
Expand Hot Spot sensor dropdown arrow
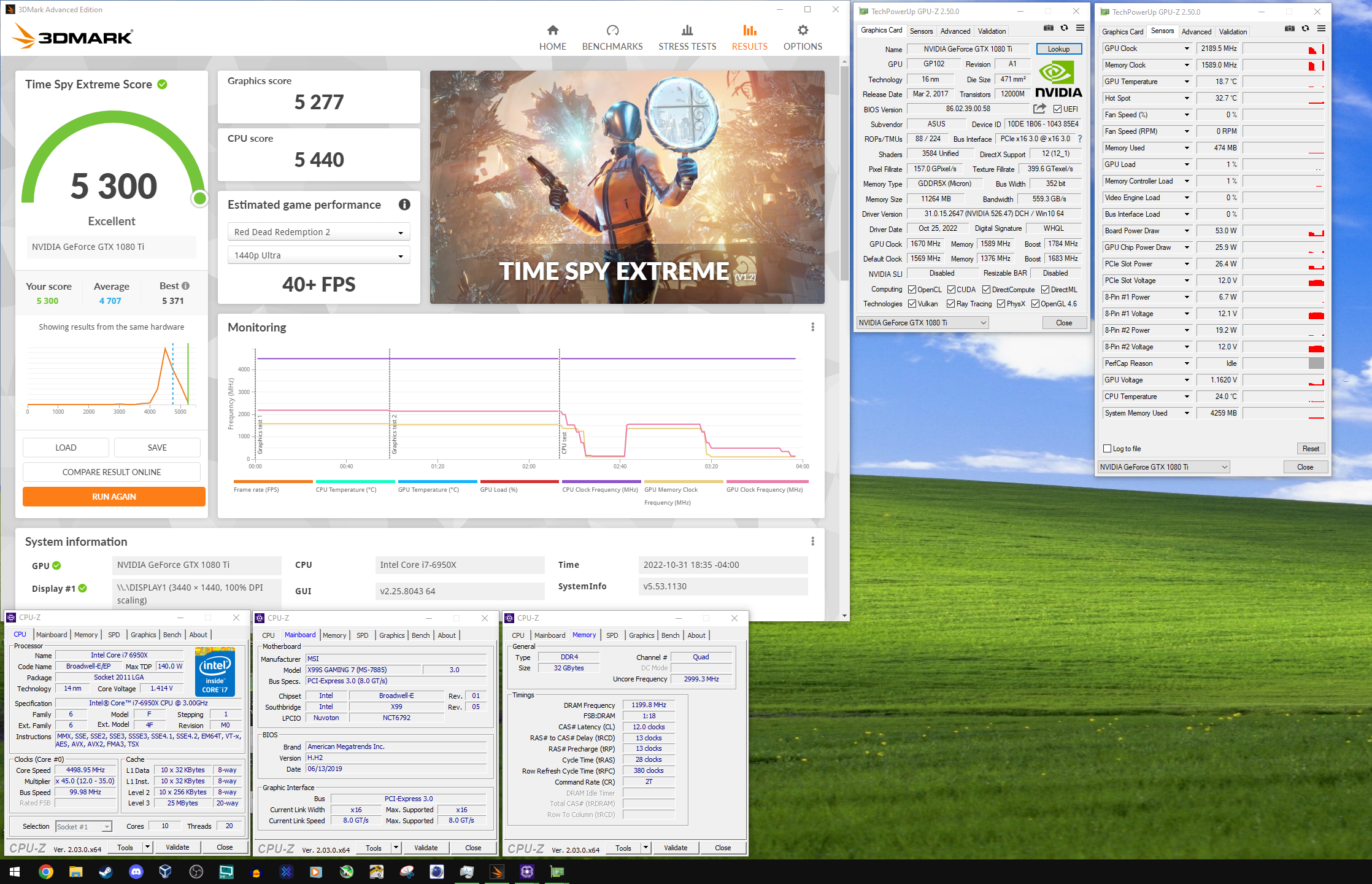[1187, 98]
